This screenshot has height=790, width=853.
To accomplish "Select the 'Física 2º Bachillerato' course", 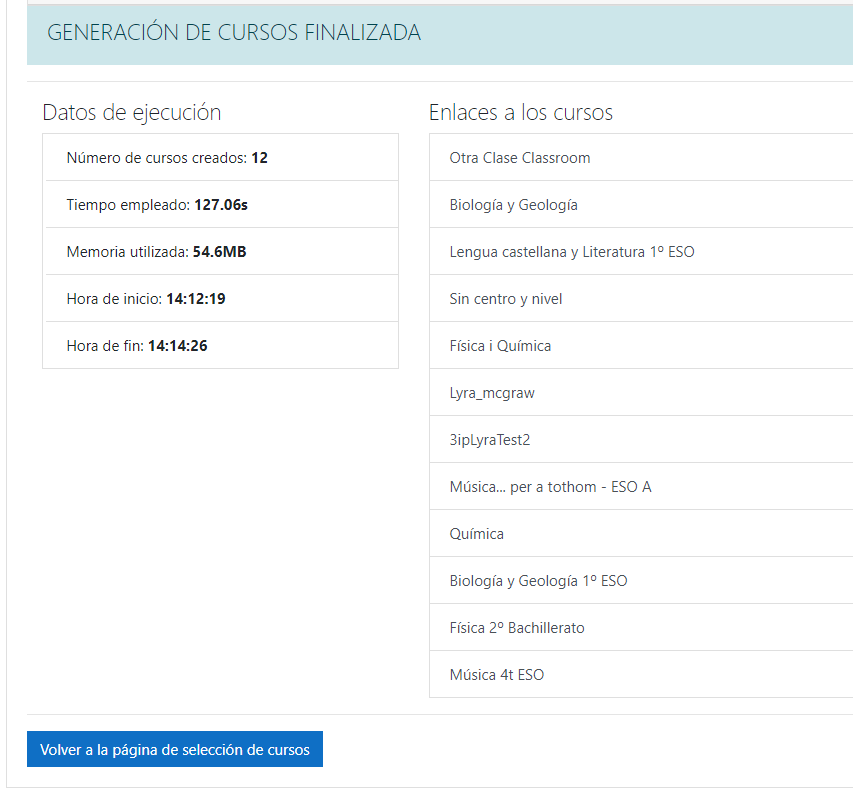I will (516, 627).
